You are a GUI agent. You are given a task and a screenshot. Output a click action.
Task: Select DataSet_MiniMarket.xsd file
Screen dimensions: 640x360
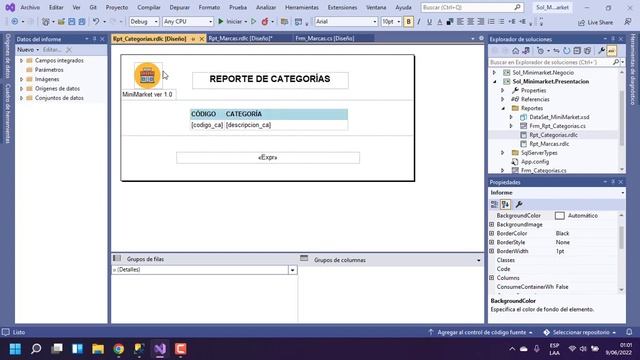point(559,117)
